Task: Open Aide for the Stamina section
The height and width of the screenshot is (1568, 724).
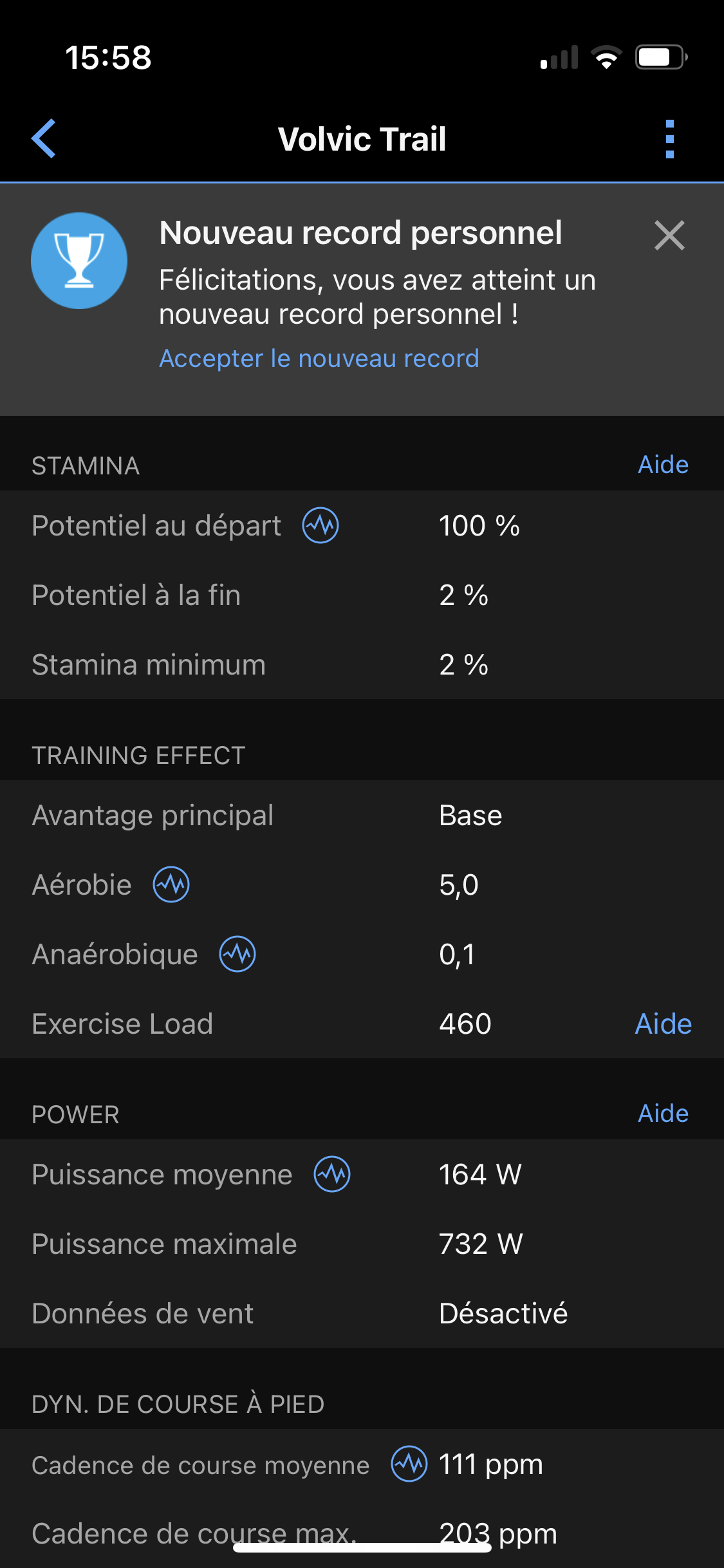Action: click(663, 465)
